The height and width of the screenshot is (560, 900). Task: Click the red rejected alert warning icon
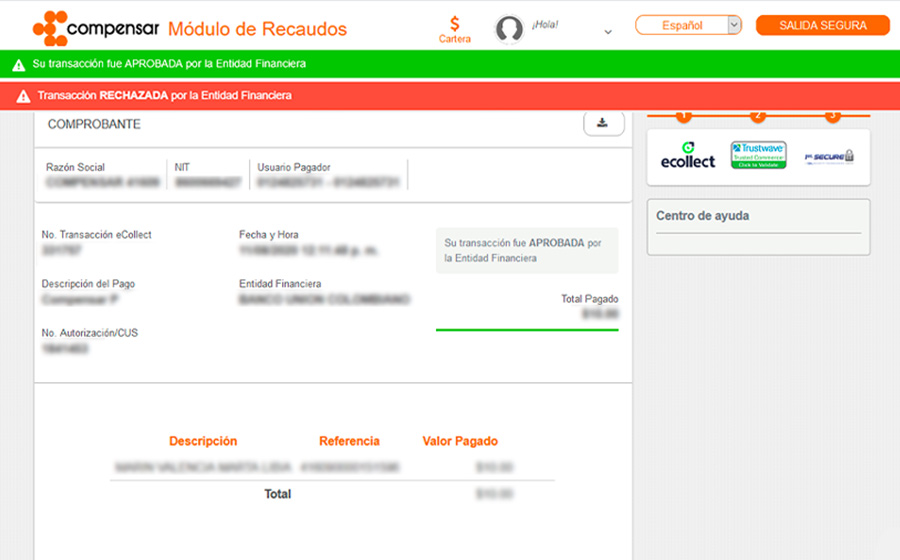23,96
